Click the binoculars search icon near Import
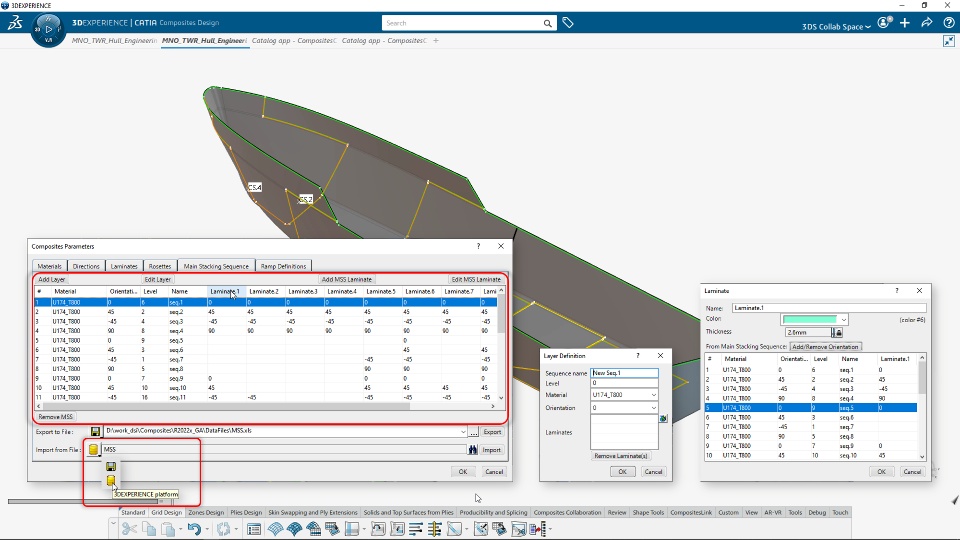The image size is (960, 540). (473, 449)
